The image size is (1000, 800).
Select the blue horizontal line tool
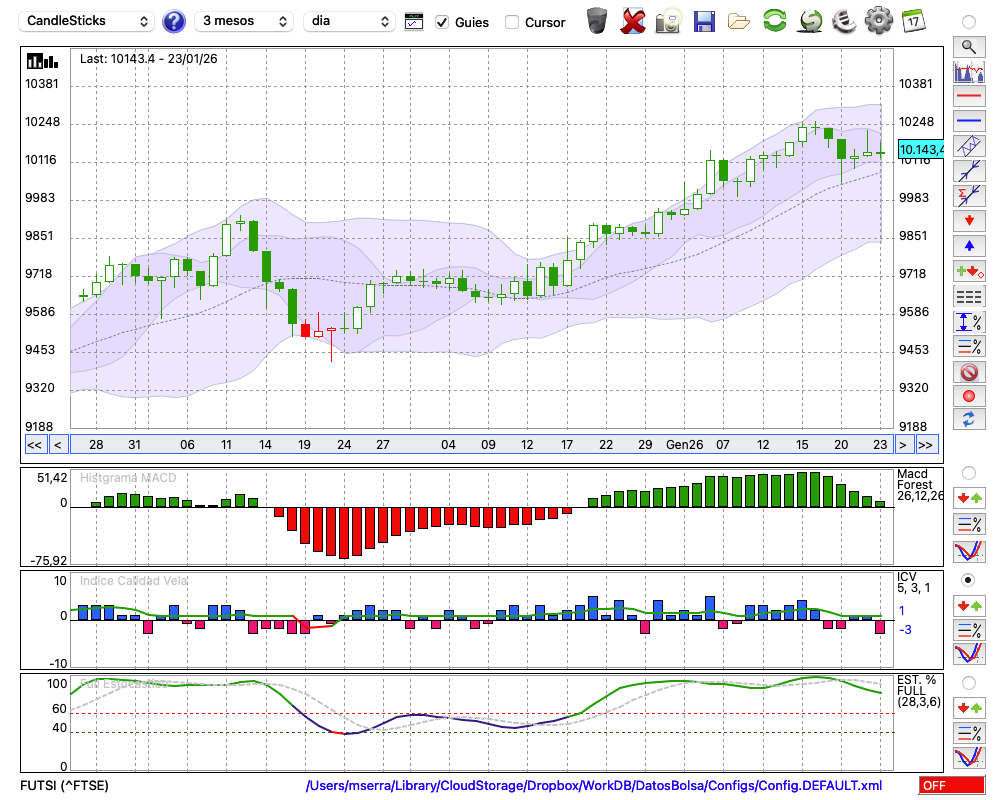[968, 121]
